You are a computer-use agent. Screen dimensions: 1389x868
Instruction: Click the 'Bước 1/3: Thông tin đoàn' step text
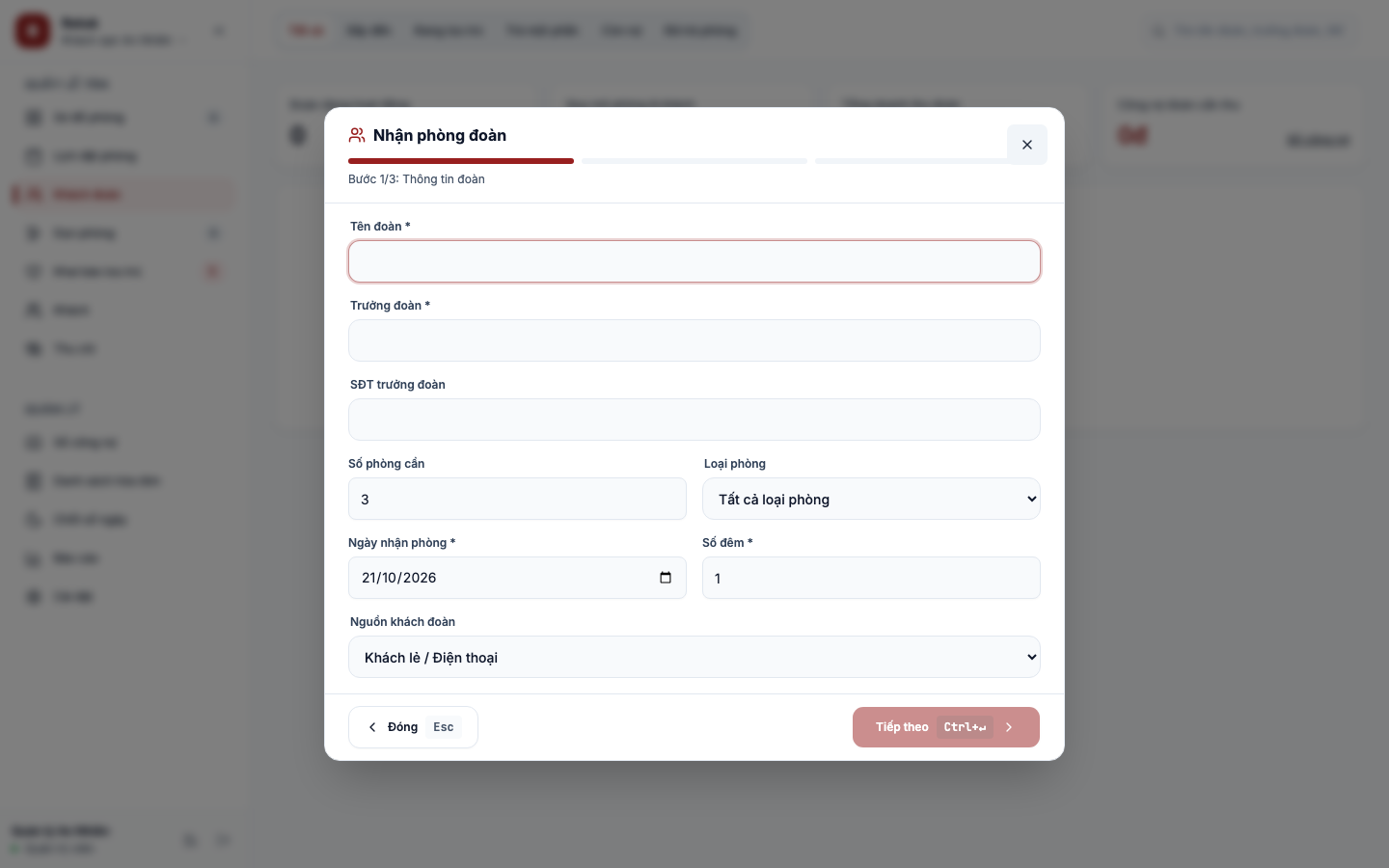pos(417,179)
